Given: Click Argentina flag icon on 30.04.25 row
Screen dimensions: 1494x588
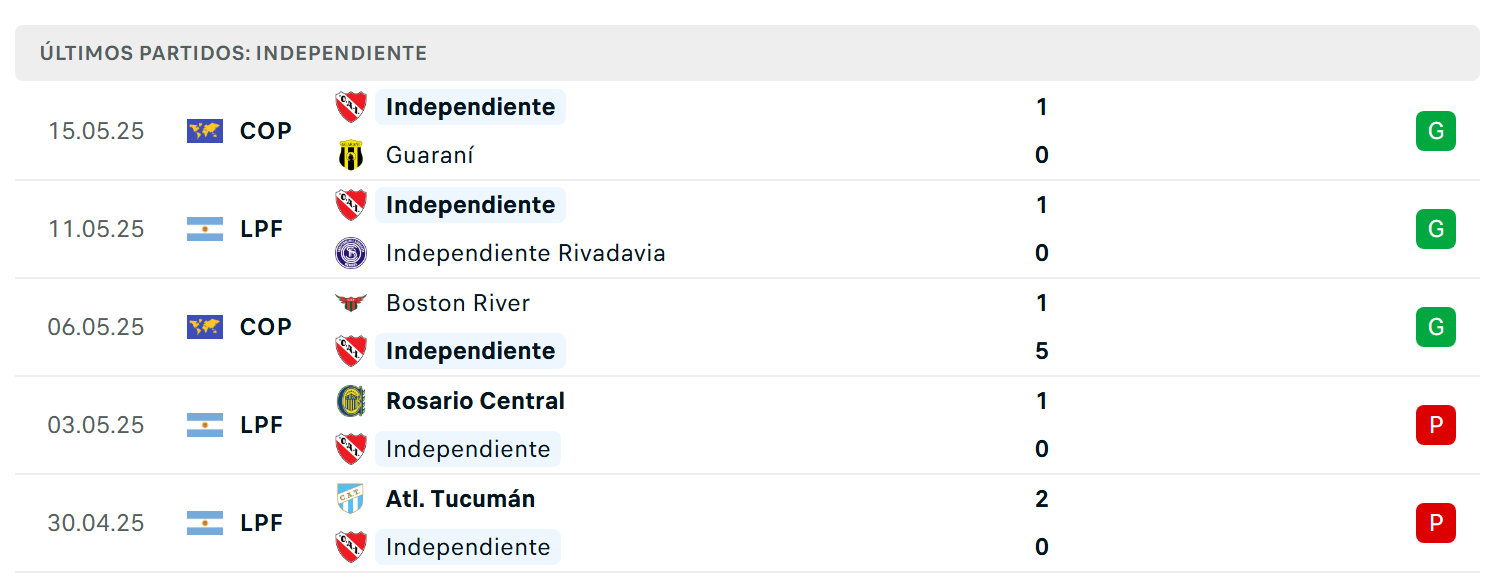Looking at the screenshot, I should coord(205,523).
